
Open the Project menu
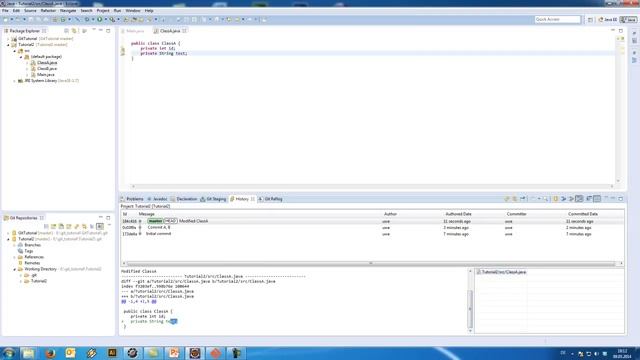[x=103, y=11]
